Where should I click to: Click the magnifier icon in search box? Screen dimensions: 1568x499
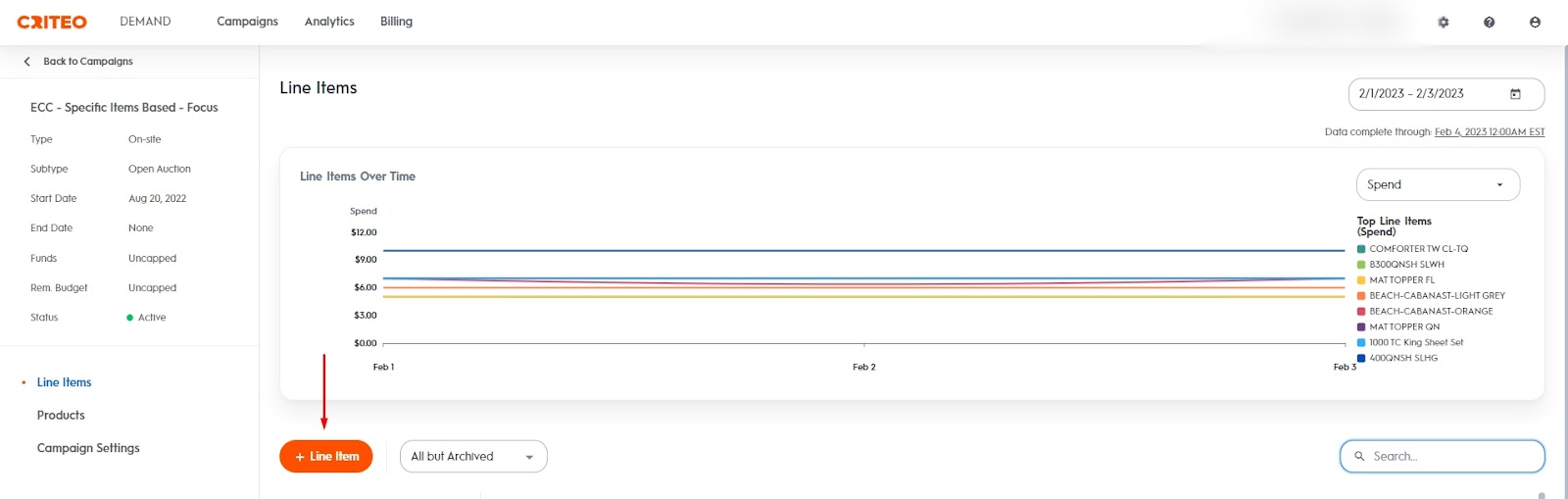pyautogui.click(x=1359, y=456)
